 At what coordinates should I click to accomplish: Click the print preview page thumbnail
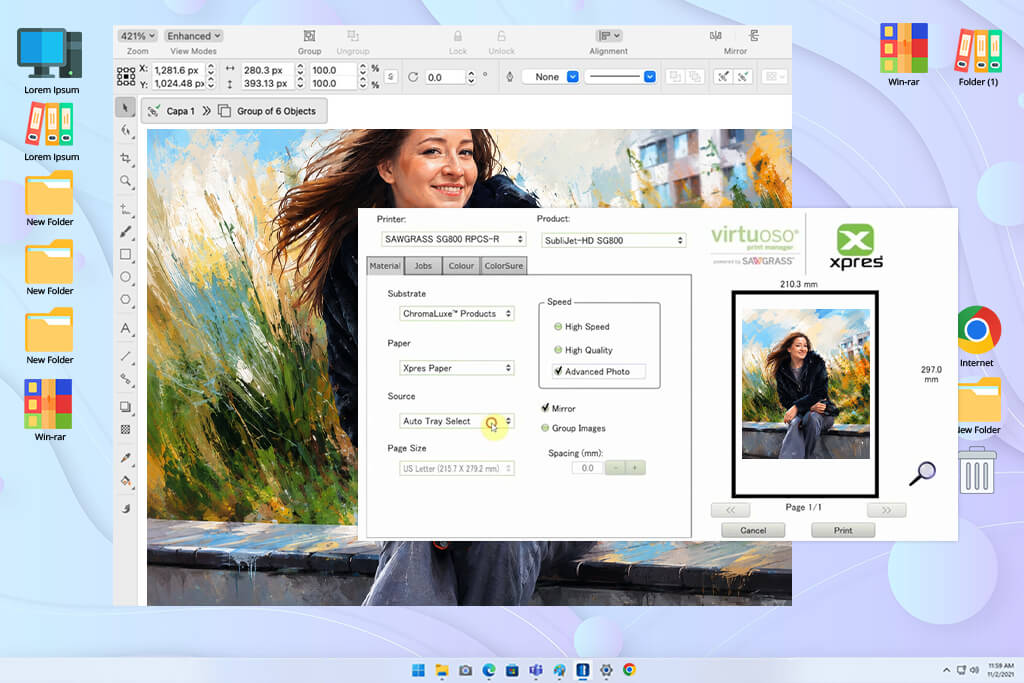point(805,394)
